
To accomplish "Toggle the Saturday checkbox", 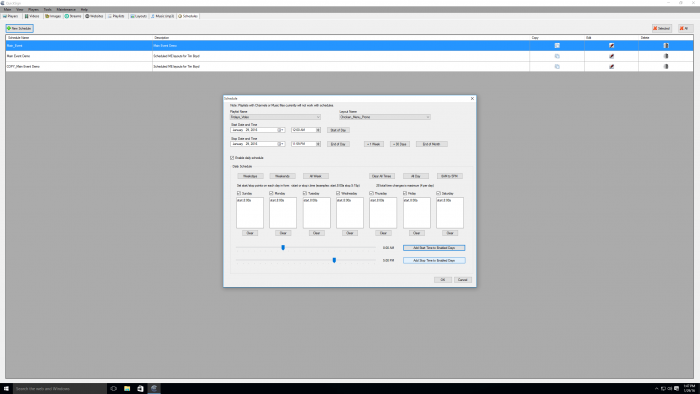I will coord(438,193).
